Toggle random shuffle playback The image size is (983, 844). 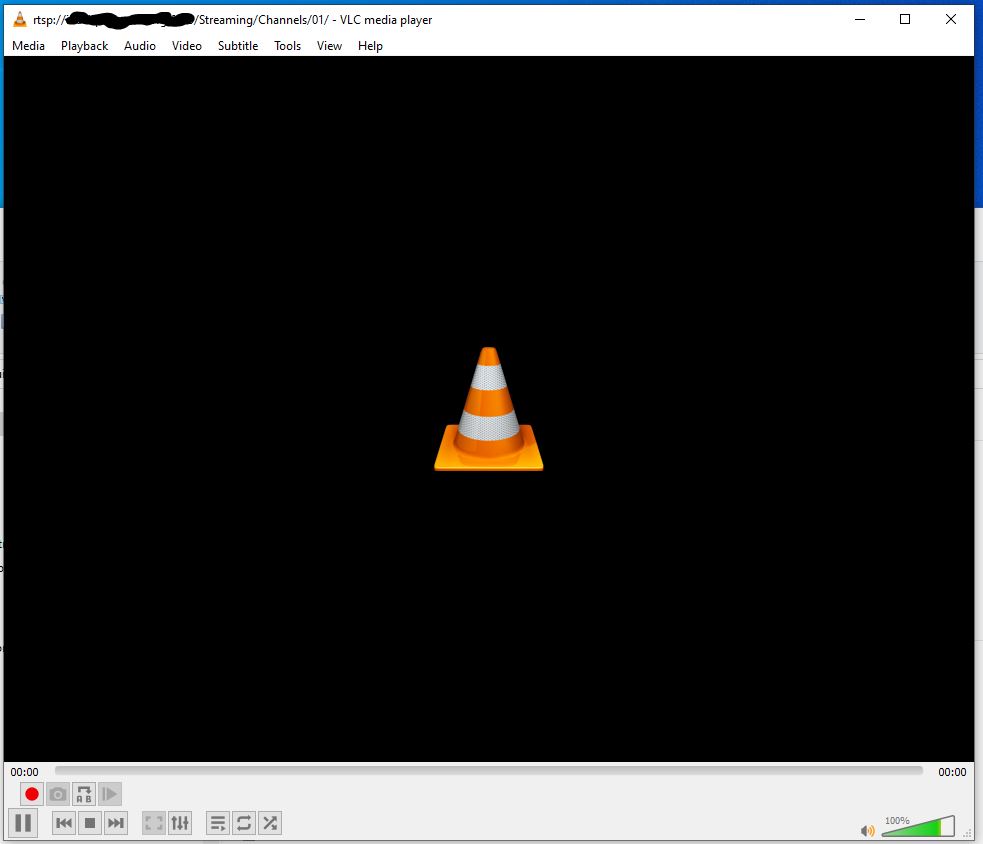click(x=270, y=823)
